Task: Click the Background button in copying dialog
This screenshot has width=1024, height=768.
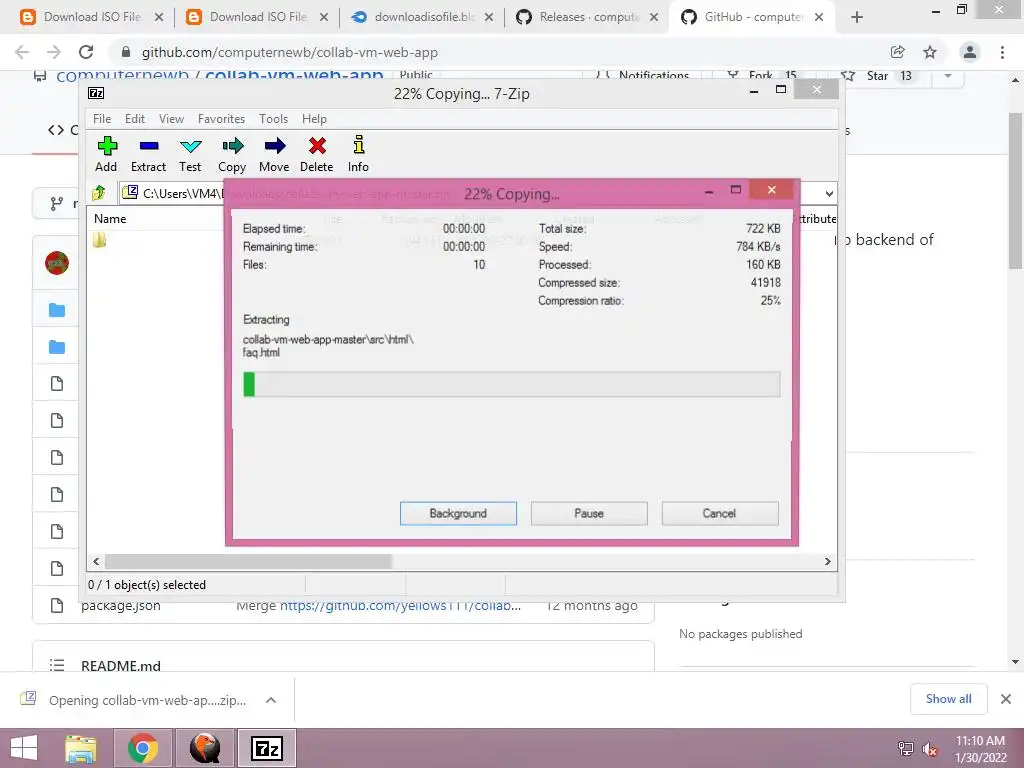Action: [458, 513]
